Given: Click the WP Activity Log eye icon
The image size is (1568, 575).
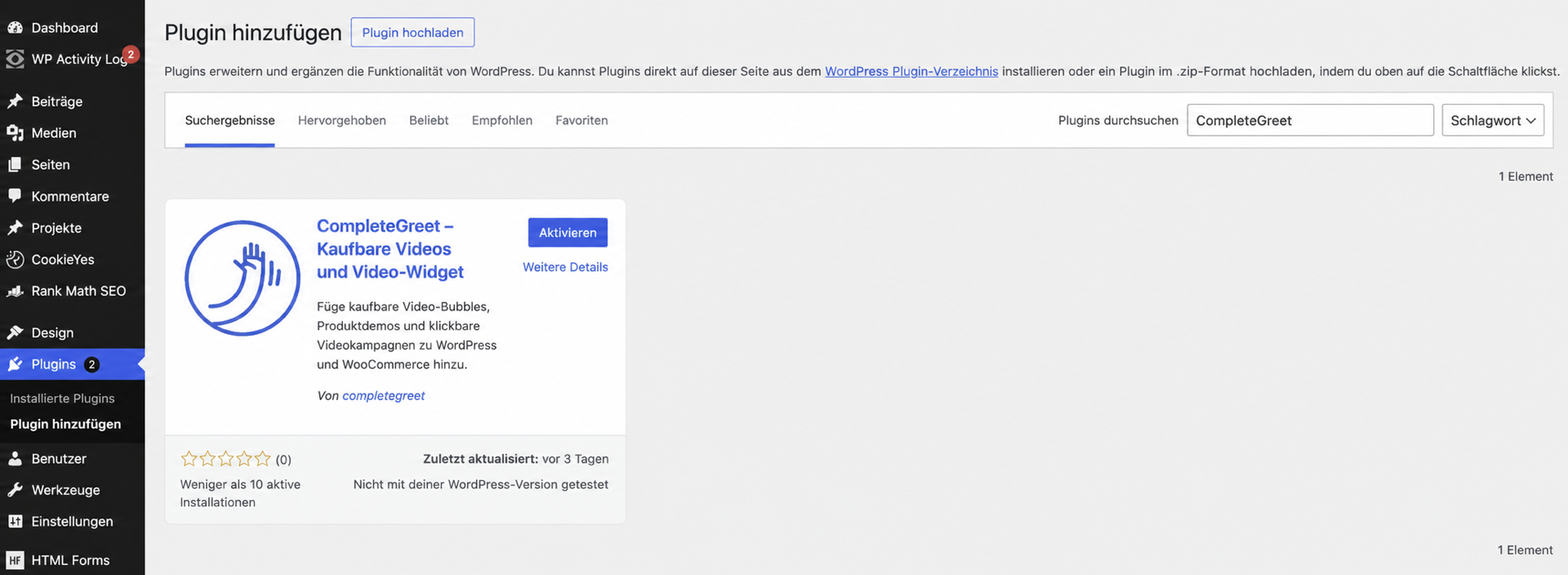Looking at the screenshot, I should (x=15, y=59).
